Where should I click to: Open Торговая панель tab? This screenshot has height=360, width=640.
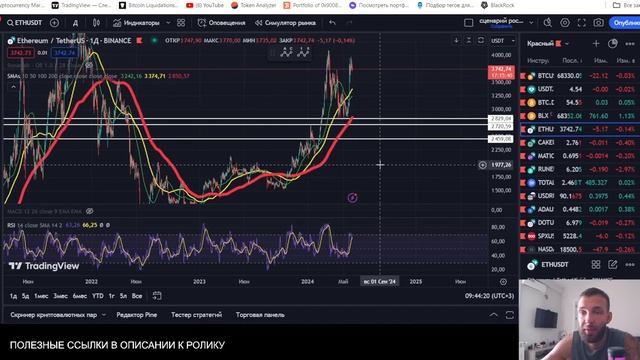click(260, 315)
